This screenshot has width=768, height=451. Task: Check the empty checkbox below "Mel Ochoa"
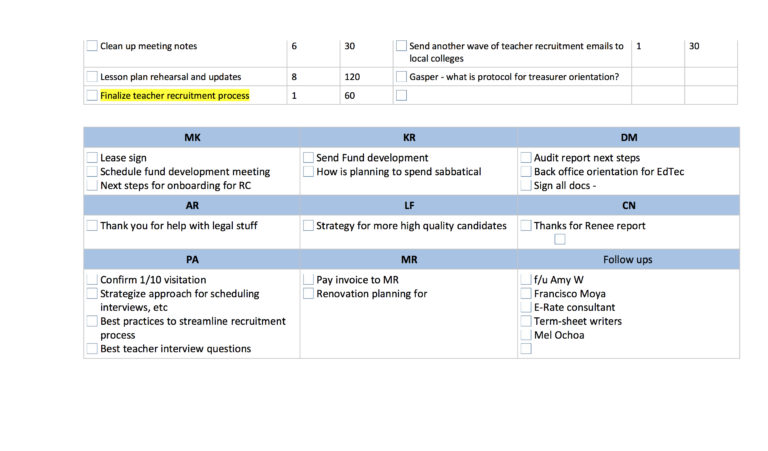(526, 349)
